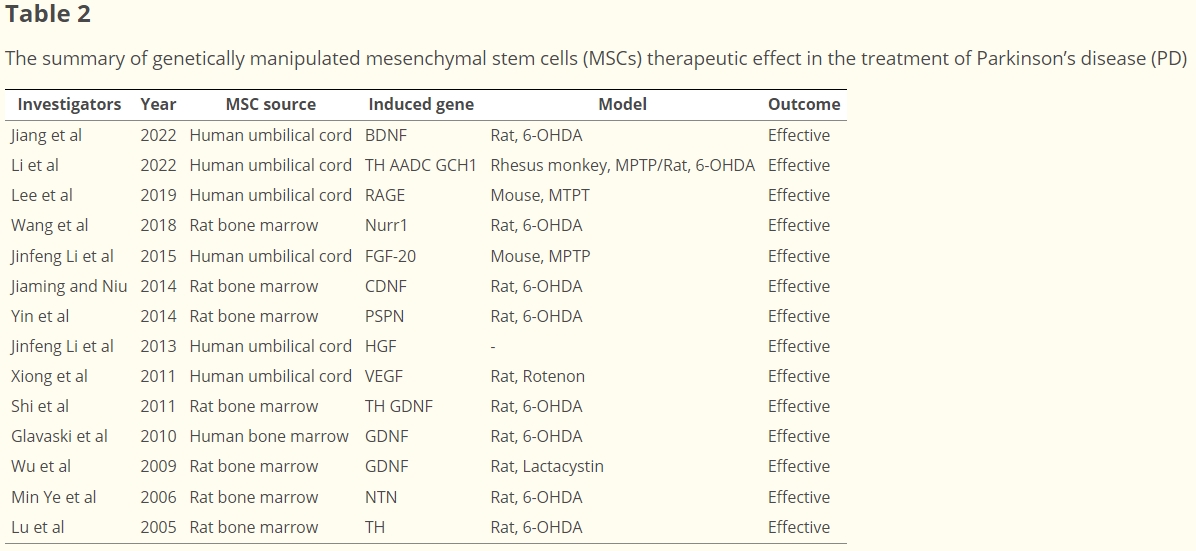
Task: Open the 'Jiaming and Niu' reference
Action: 69,286
